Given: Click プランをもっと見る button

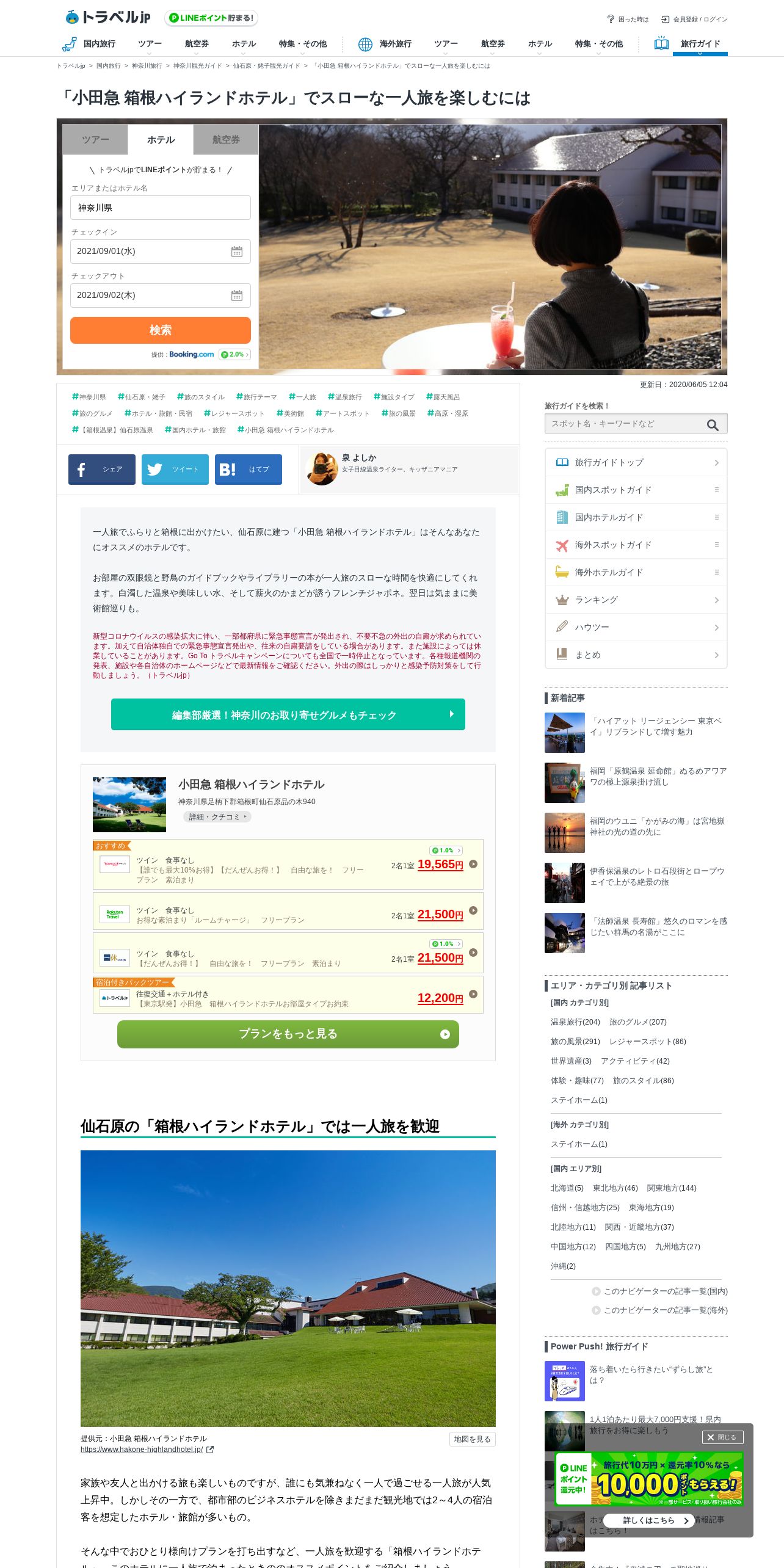Looking at the screenshot, I should coord(288,1034).
